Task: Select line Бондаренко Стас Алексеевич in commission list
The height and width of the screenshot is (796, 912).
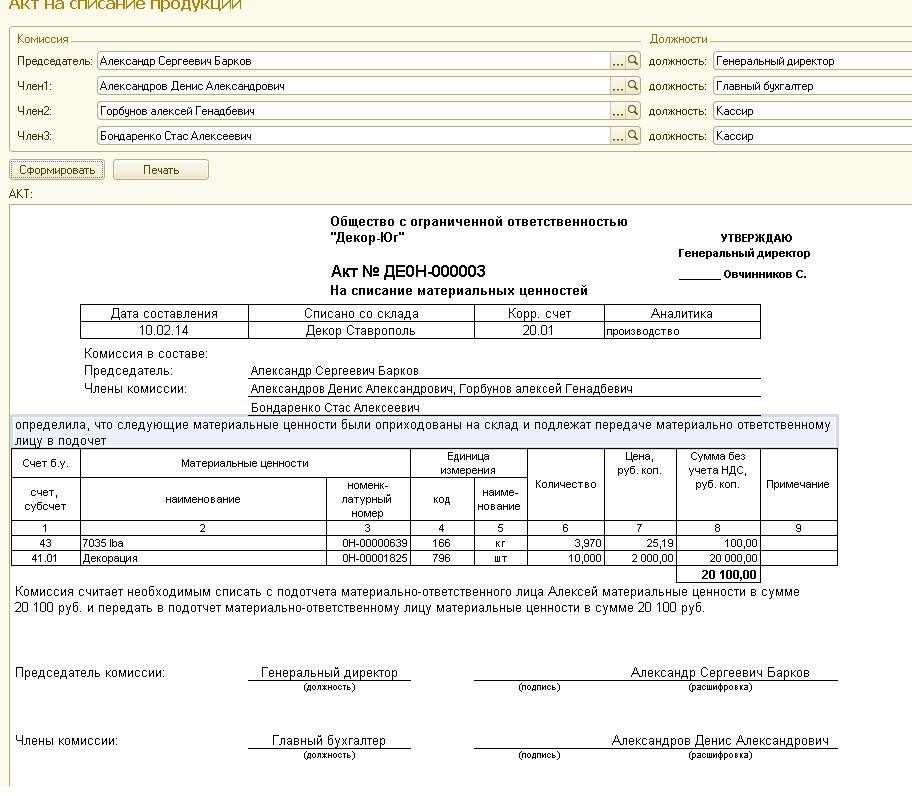Action: (x=335, y=408)
